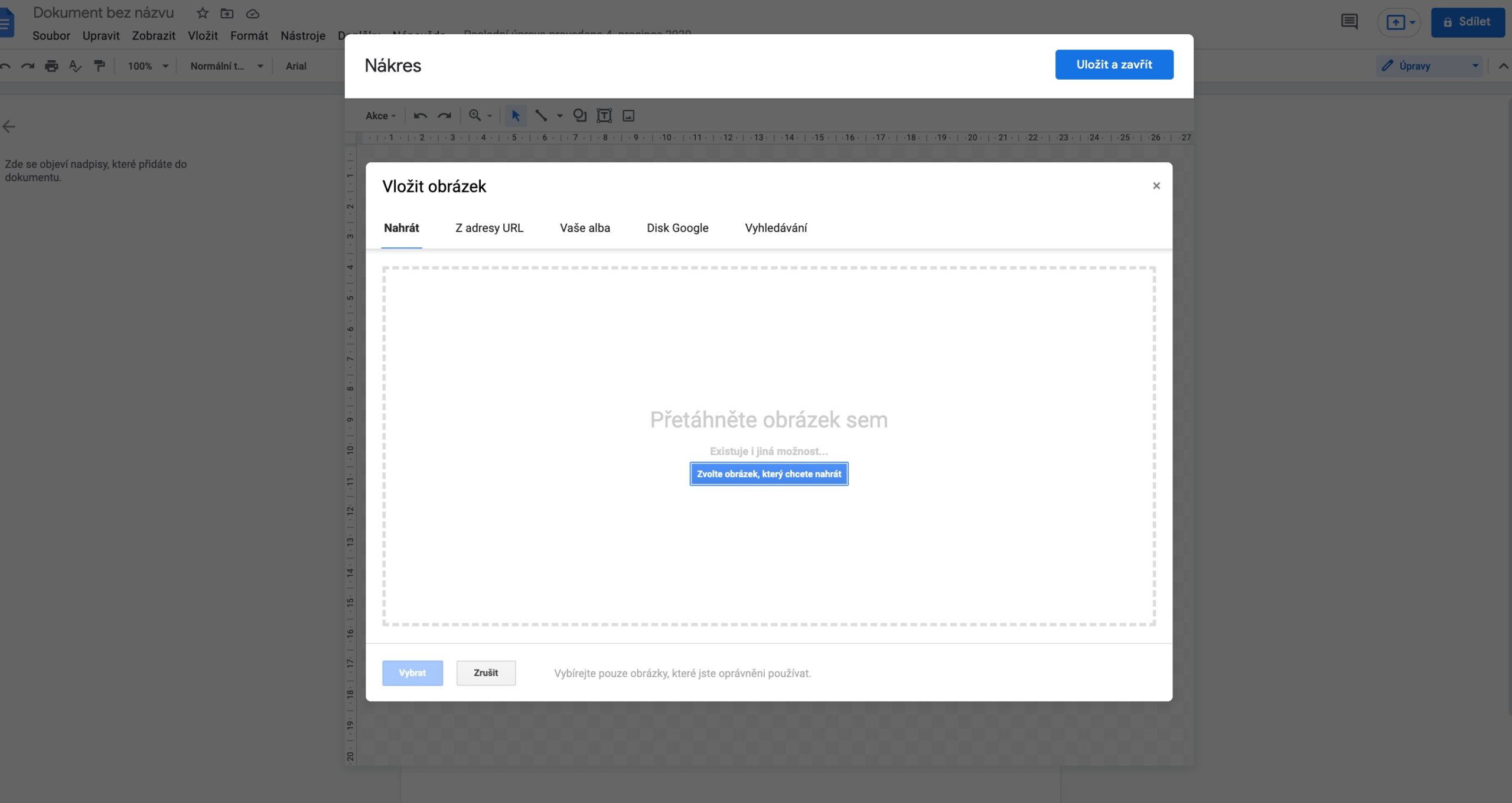The image size is (1512, 803).
Task: Star the document Dokument bez názvu
Action: click(201, 13)
